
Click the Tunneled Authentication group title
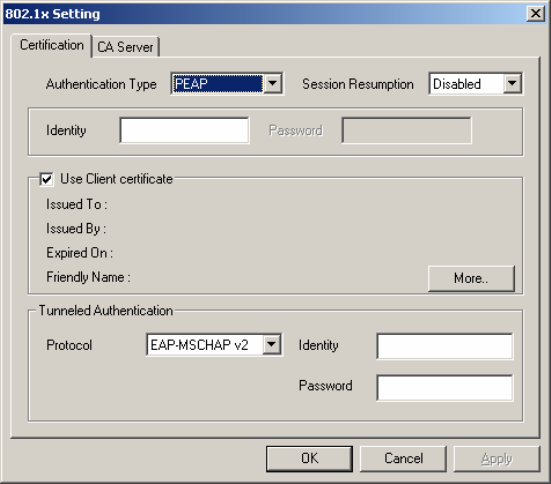106,311
